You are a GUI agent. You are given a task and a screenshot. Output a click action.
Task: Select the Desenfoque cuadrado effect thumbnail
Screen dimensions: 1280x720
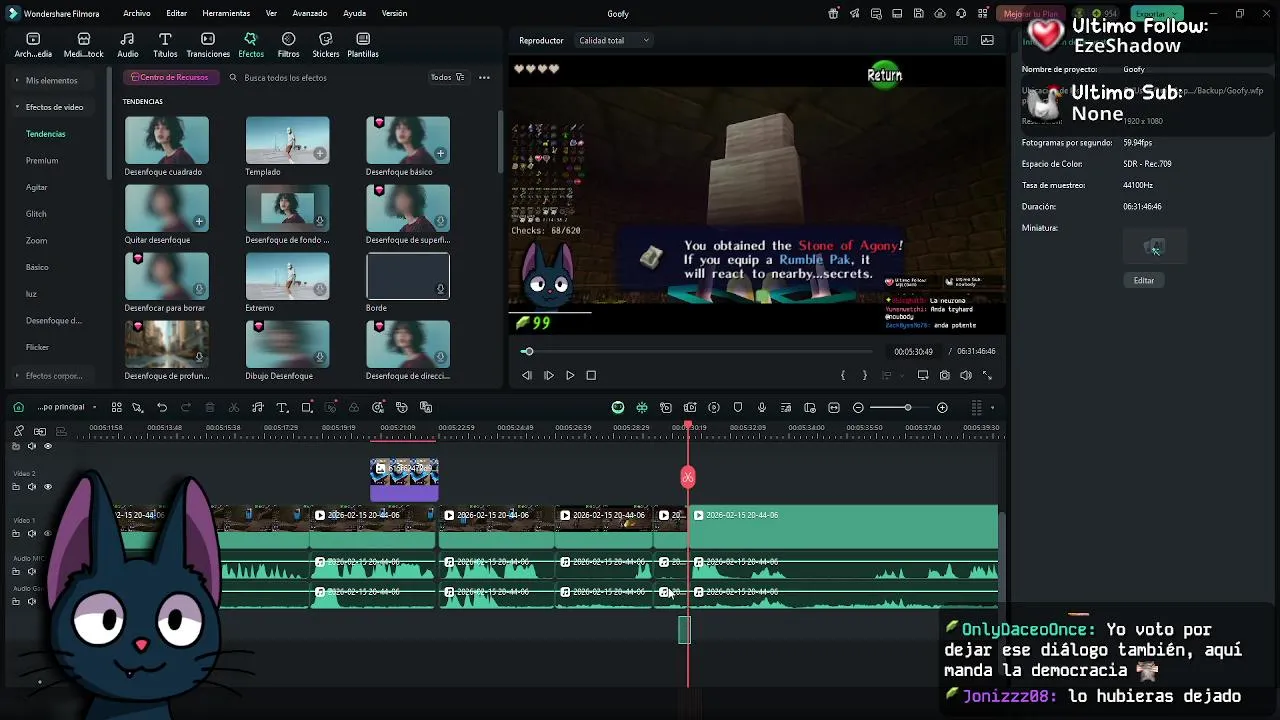167,140
